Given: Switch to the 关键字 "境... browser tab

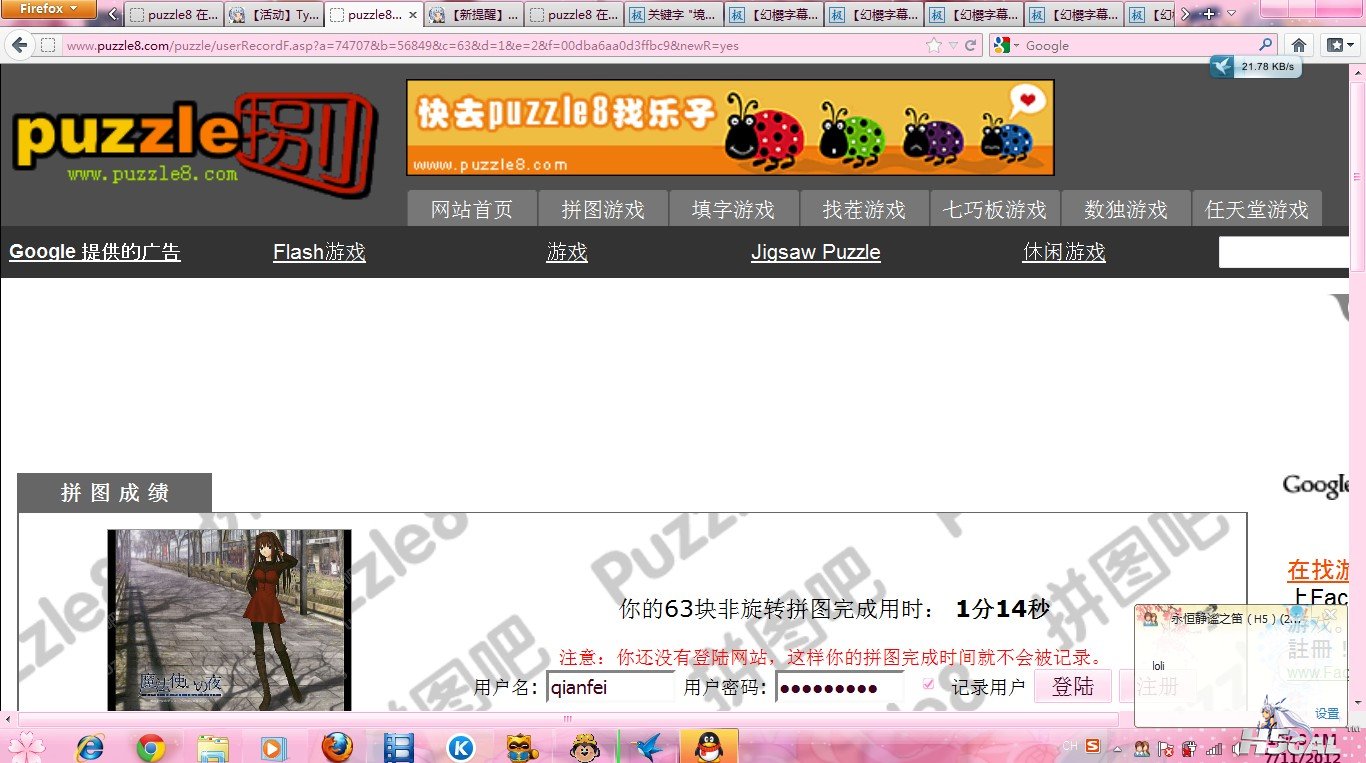Looking at the screenshot, I should pos(674,15).
